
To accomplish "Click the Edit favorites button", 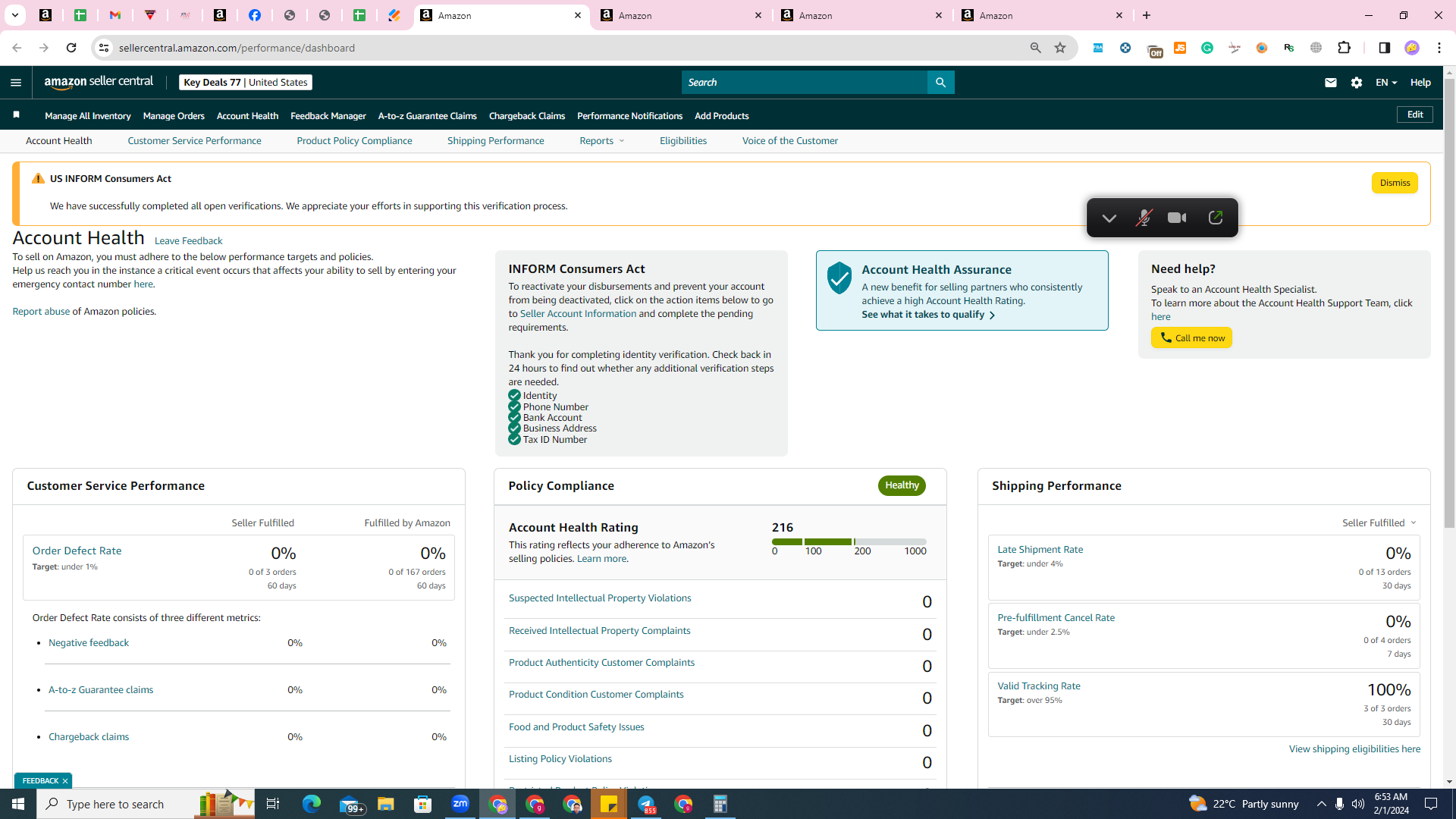I will (1415, 115).
